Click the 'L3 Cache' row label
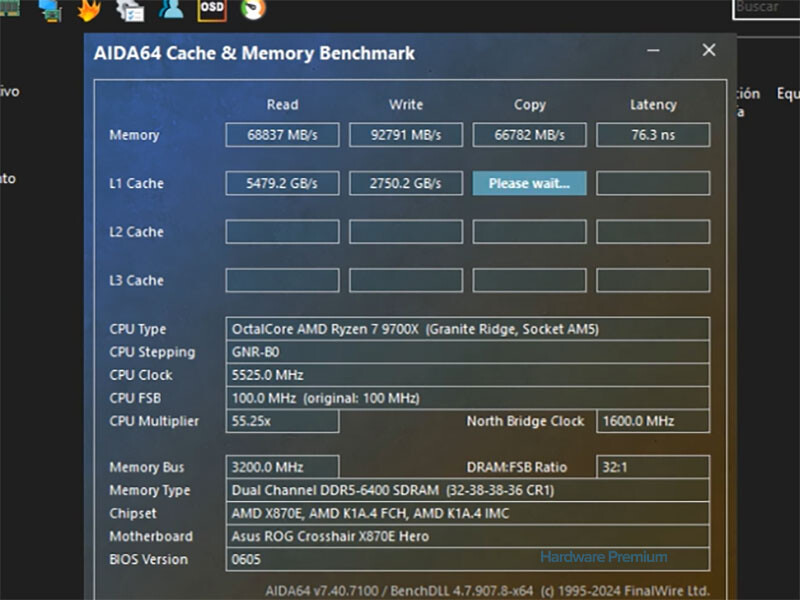The image size is (800, 600). tap(137, 280)
